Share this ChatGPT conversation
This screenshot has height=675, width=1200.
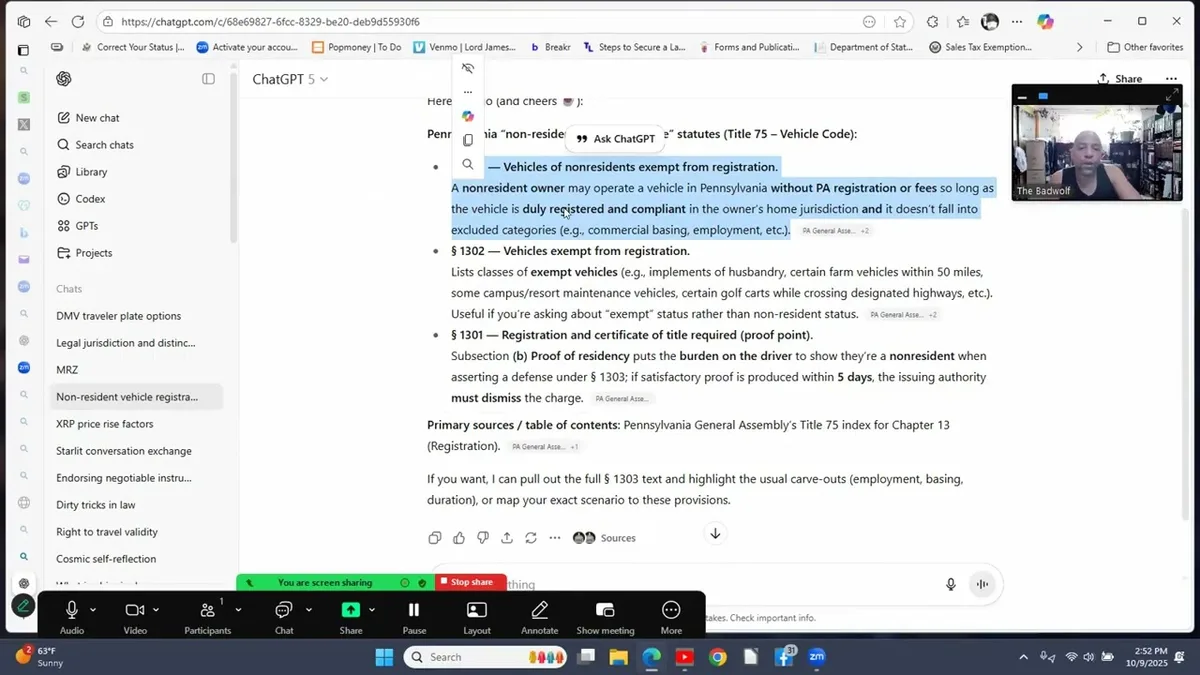point(1119,79)
